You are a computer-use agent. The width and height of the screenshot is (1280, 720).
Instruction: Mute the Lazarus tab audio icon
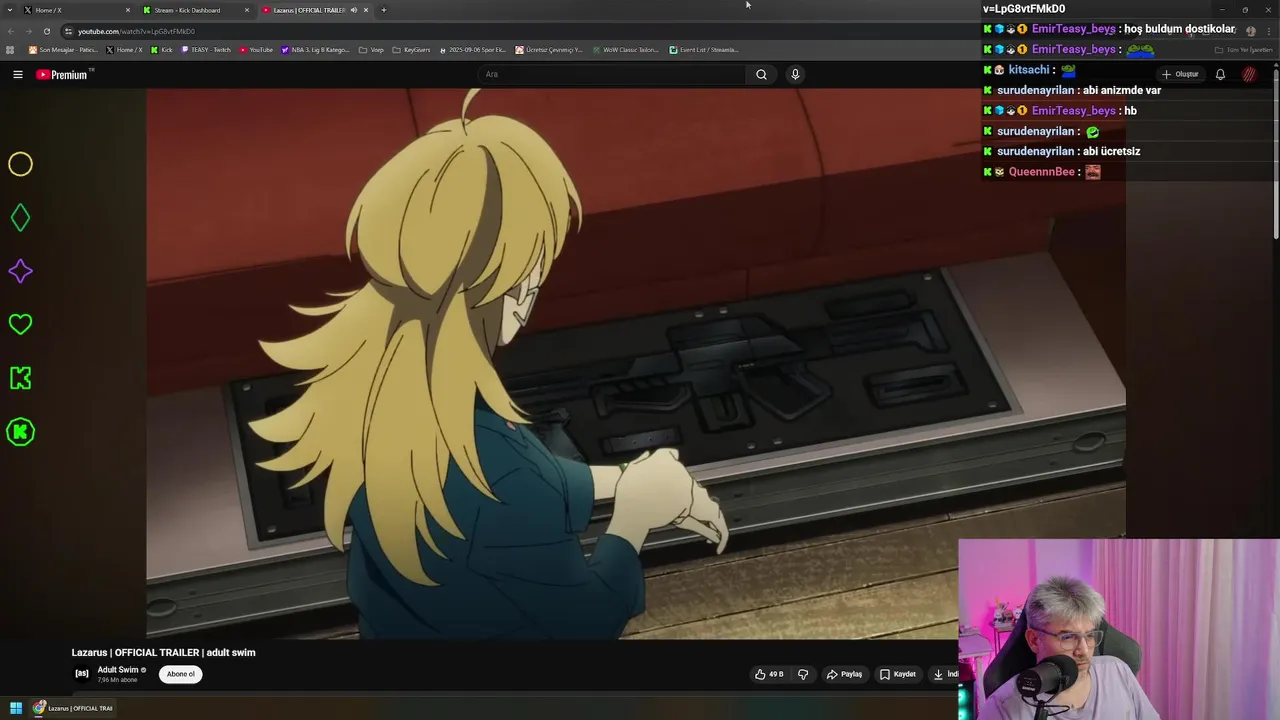click(353, 10)
